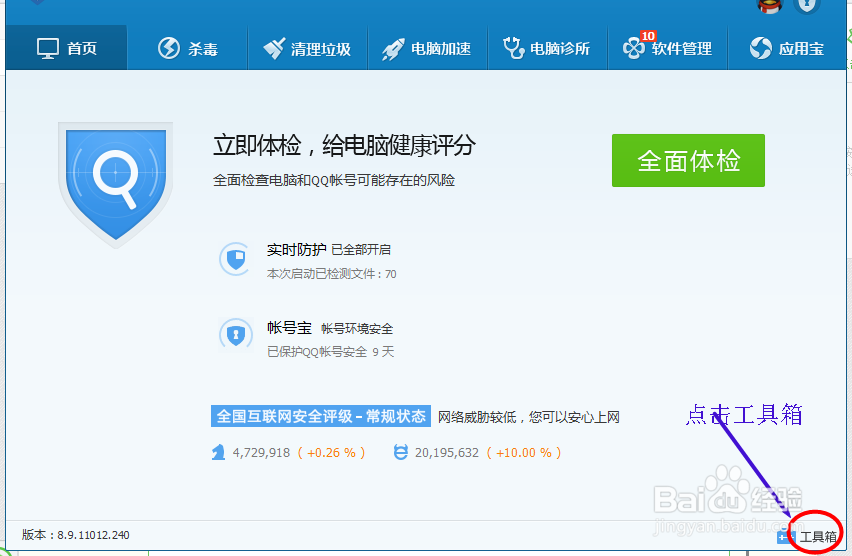Click the 已保护QQ帐号安全 9 天 text
This screenshot has height=556, width=852.
(330, 352)
